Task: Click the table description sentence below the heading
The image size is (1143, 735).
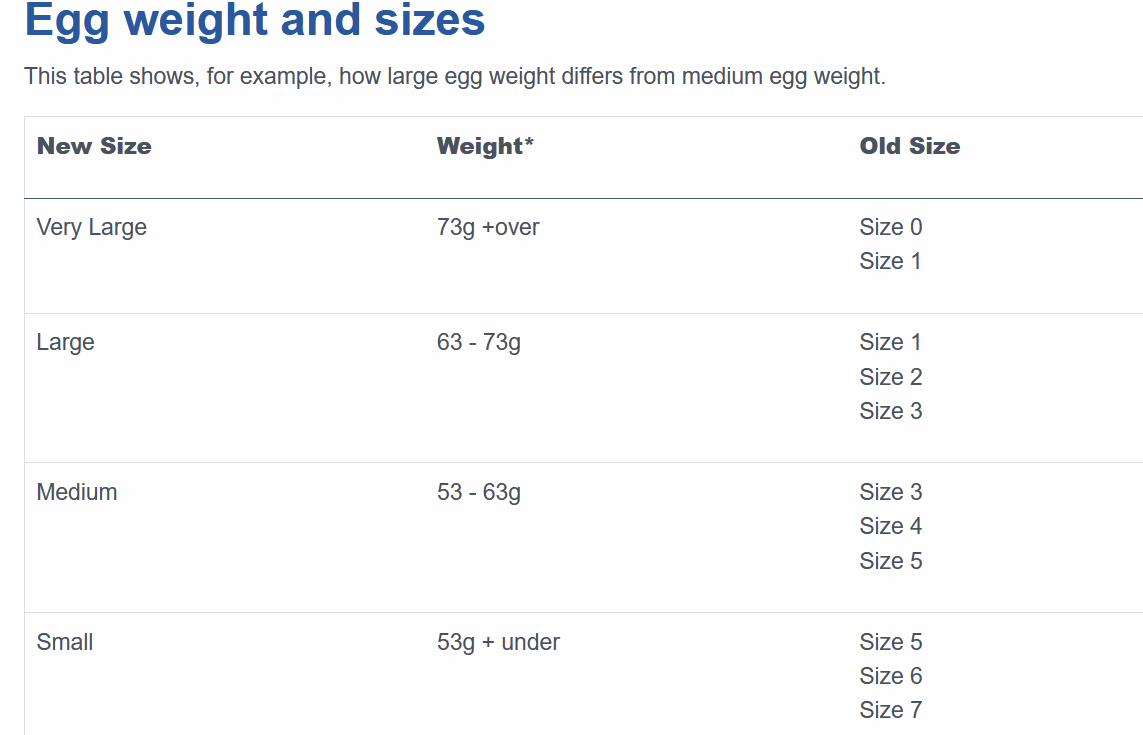Action: [x=454, y=76]
